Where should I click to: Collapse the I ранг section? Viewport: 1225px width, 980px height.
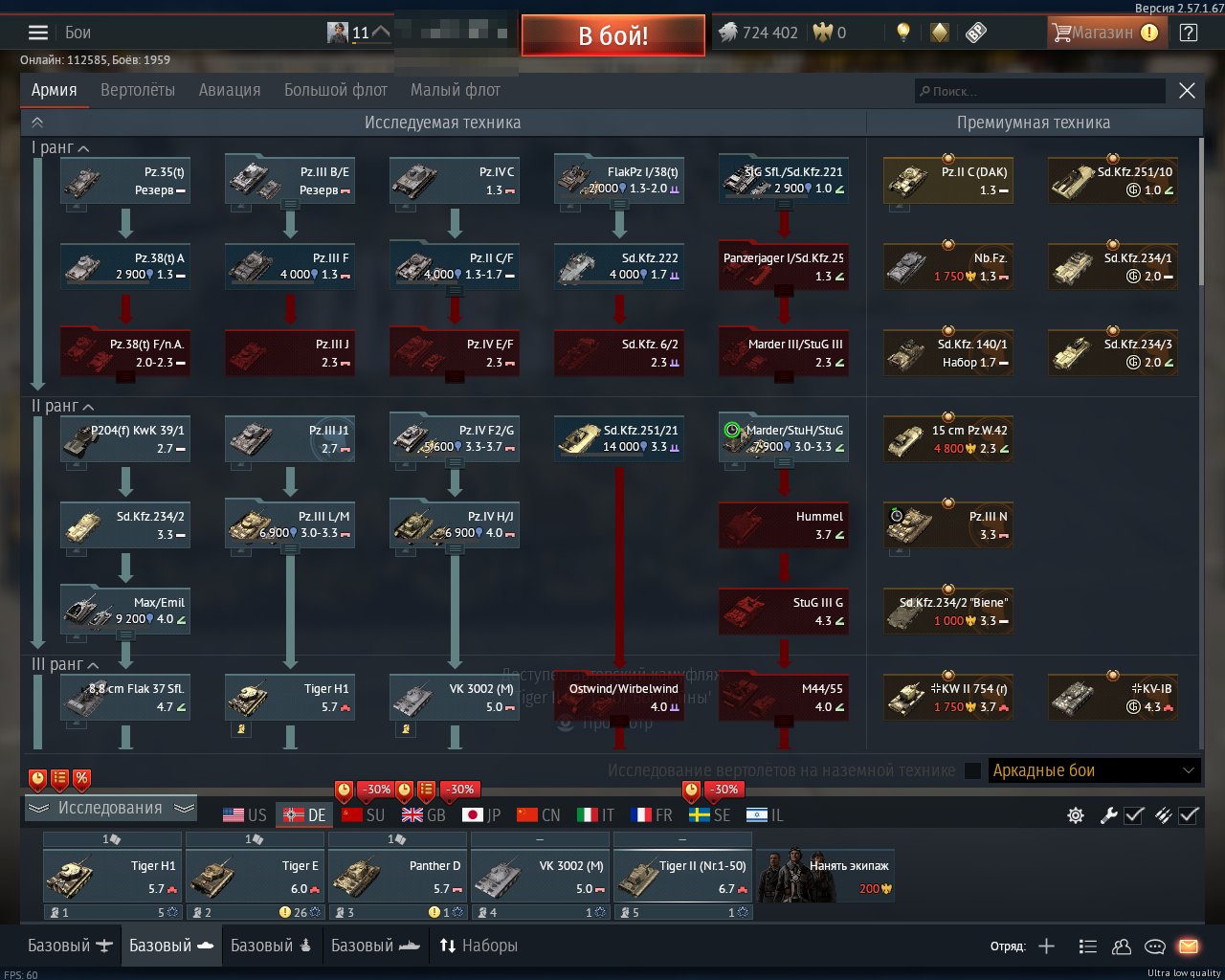[61, 148]
